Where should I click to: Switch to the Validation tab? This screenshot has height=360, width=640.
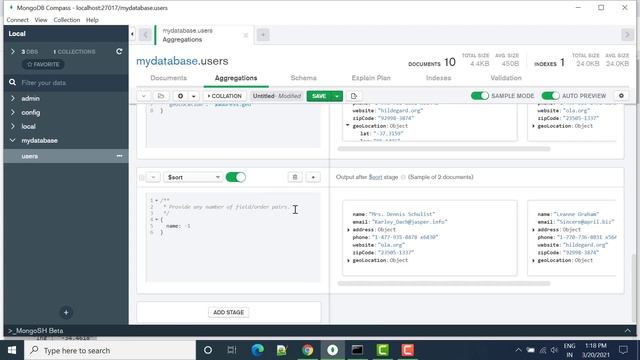click(506, 78)
